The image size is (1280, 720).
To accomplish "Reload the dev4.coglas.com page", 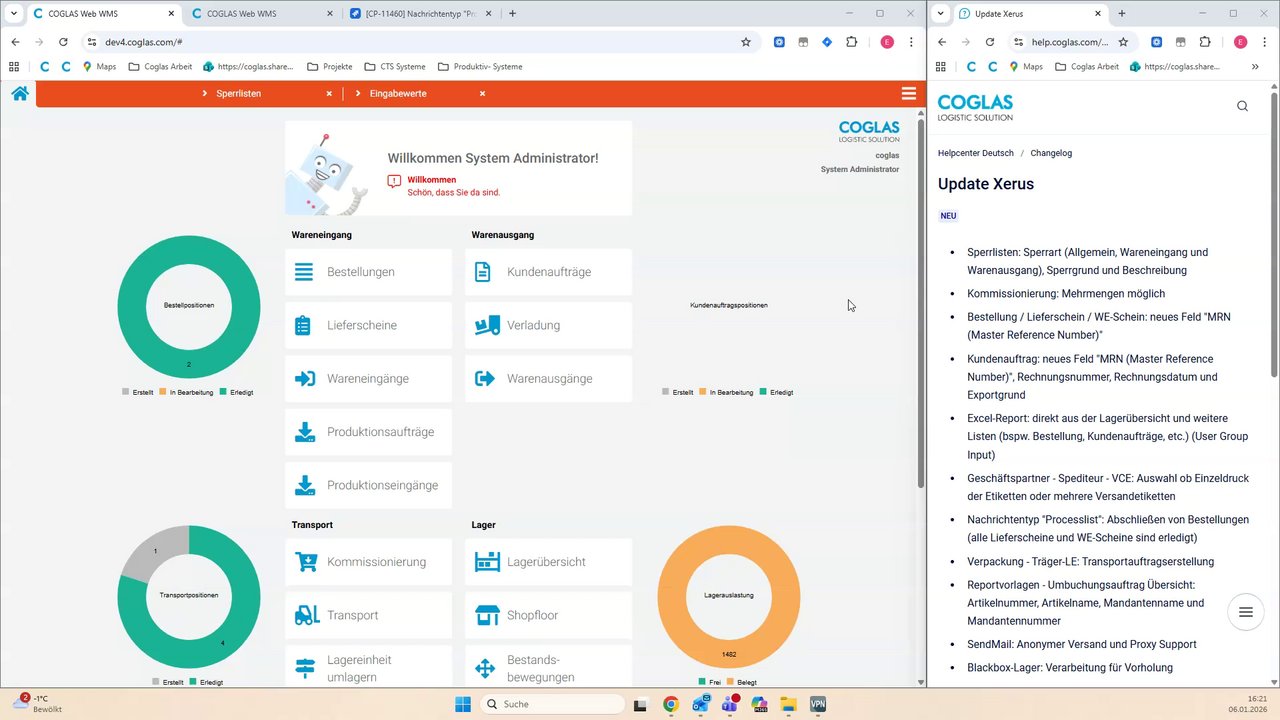I will click(x=63, y=42).
